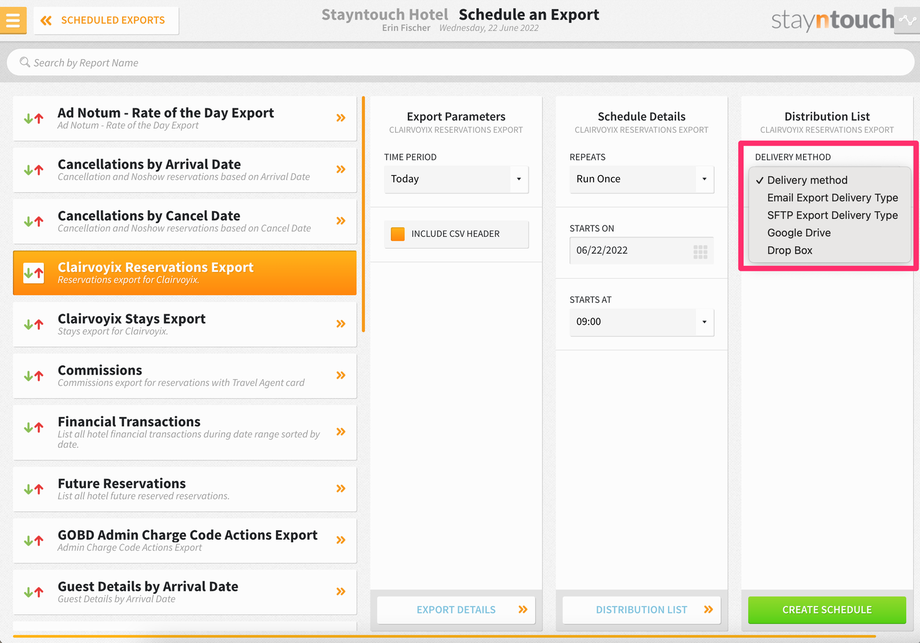
Task: Open the Starts At time dropdown
Action: (641, 322)
